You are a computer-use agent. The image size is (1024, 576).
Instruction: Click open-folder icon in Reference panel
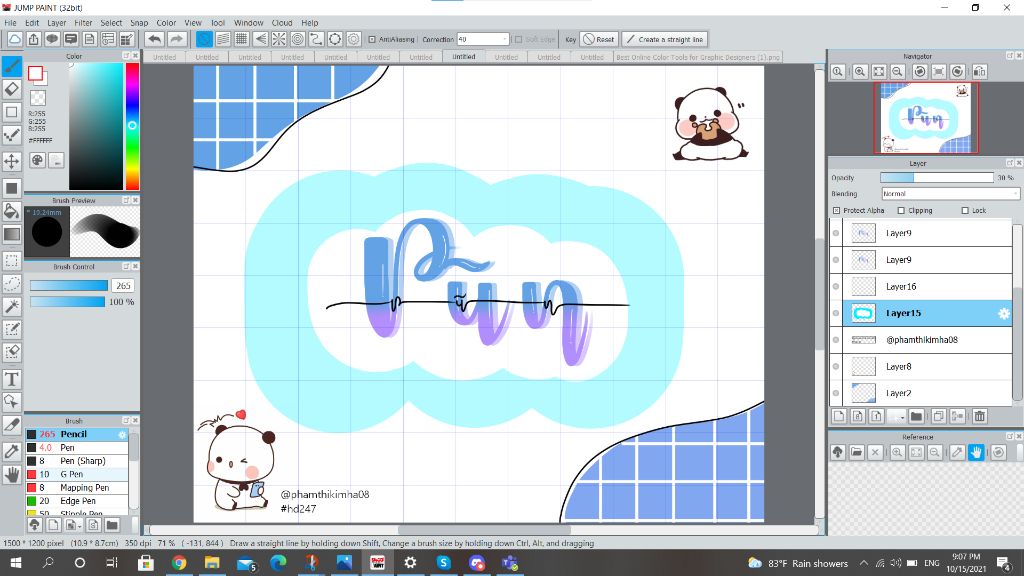pos(857,452)
